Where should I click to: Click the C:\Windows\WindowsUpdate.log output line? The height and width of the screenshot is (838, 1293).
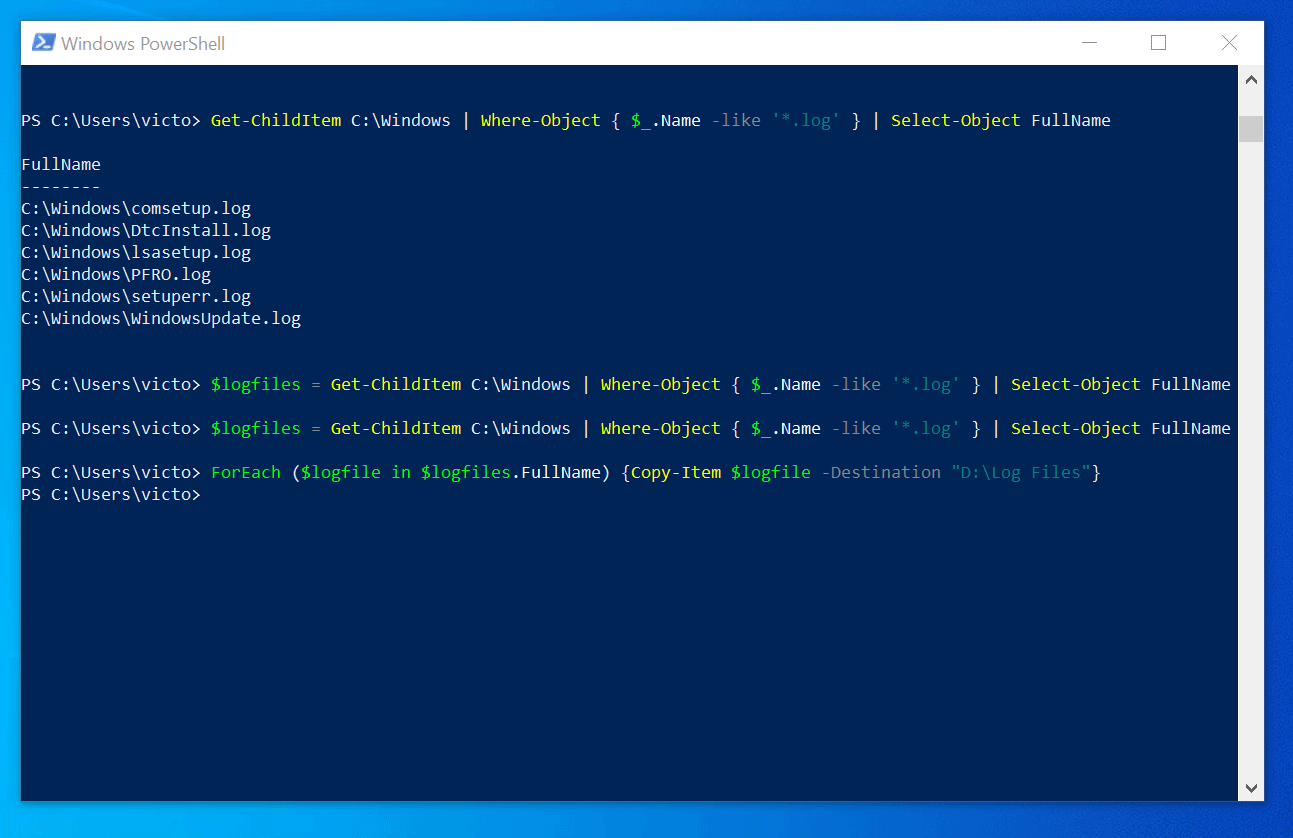[161, 319]
